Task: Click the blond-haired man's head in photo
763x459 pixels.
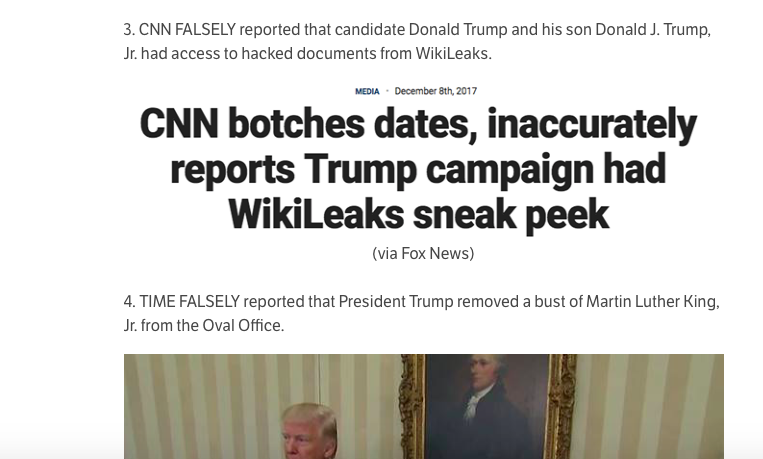Action: point(310,436)
